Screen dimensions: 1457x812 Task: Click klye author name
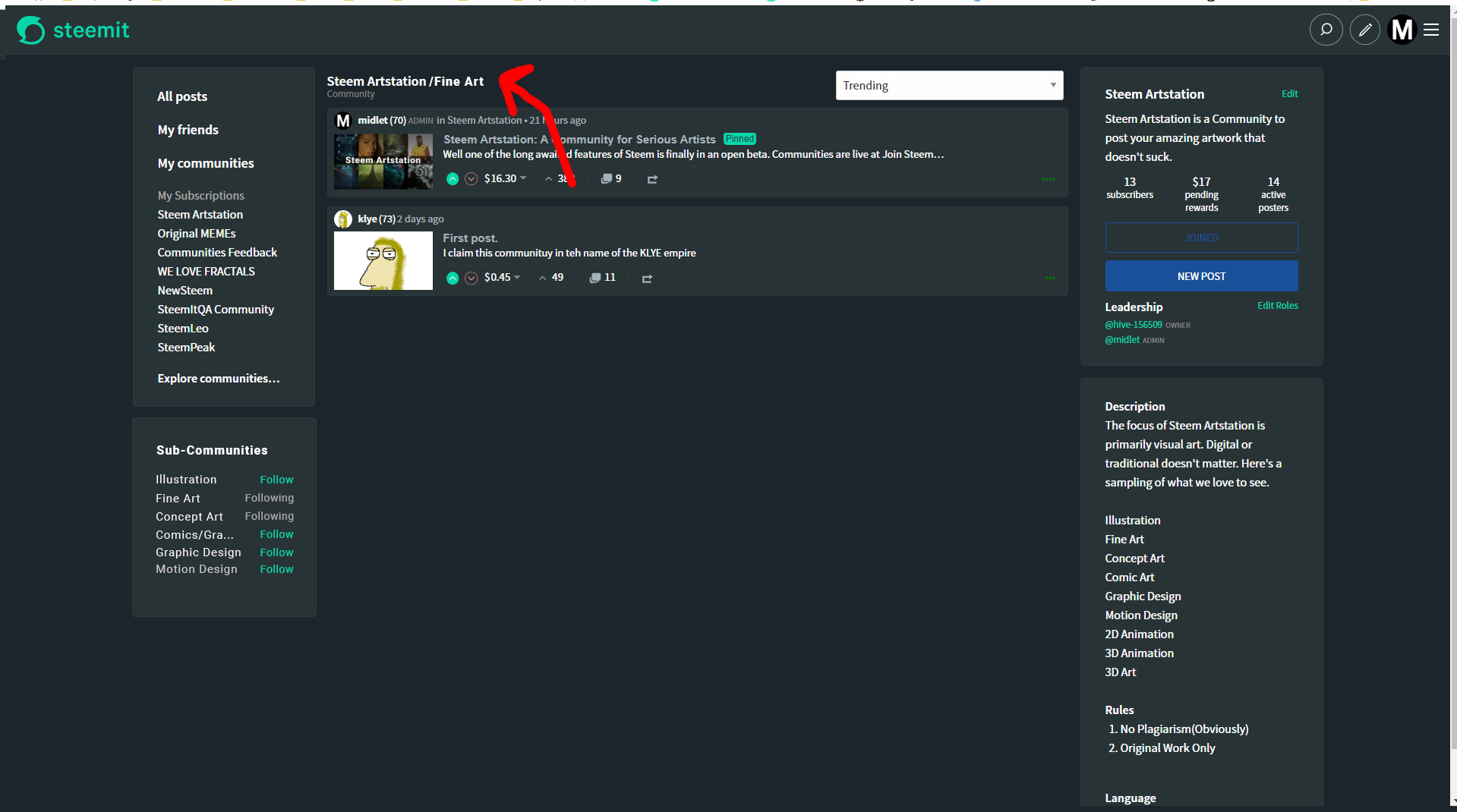(367, 219)
